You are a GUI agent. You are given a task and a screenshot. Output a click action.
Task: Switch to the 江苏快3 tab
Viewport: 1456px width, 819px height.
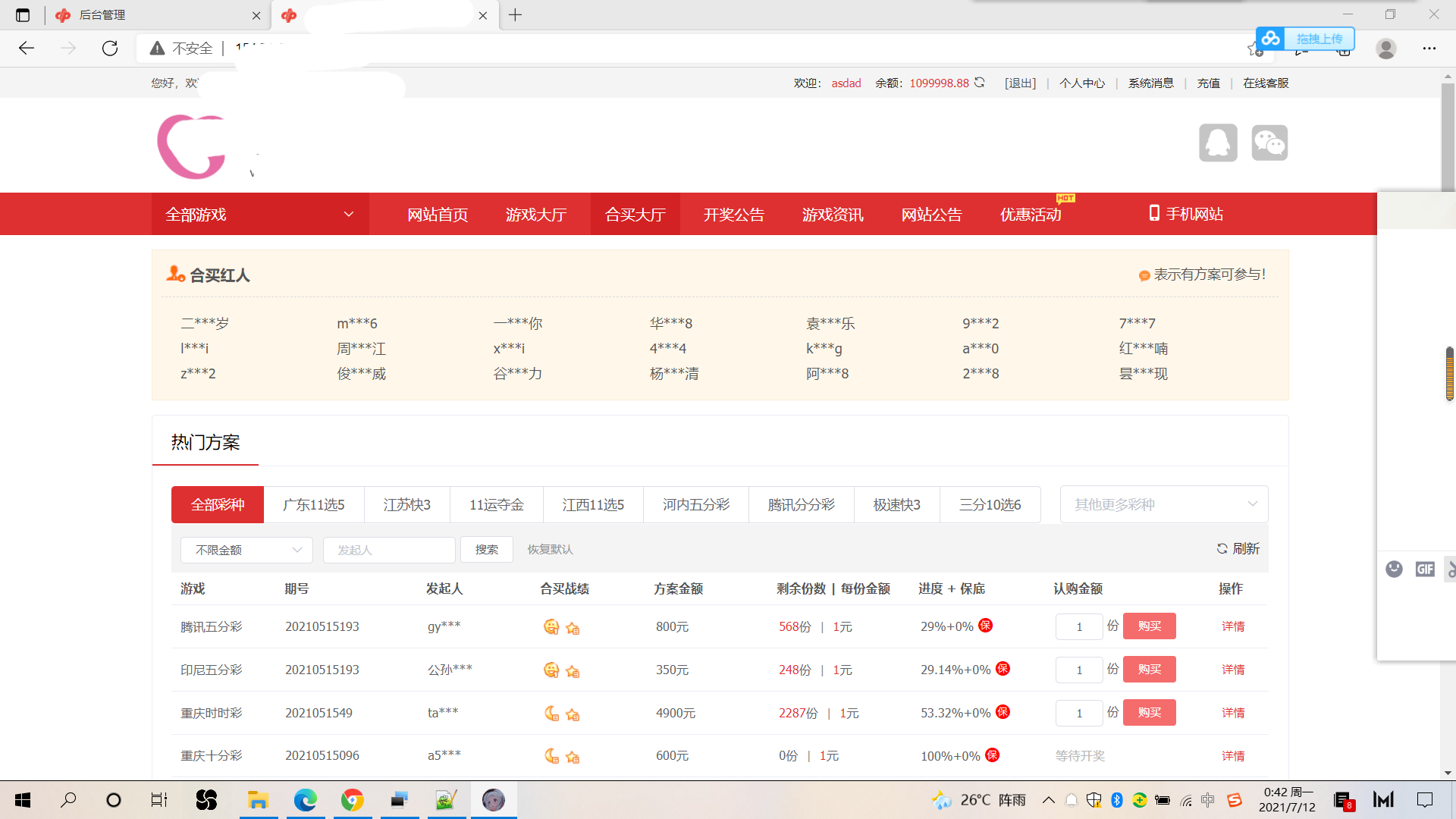click(x=406, y=505)
